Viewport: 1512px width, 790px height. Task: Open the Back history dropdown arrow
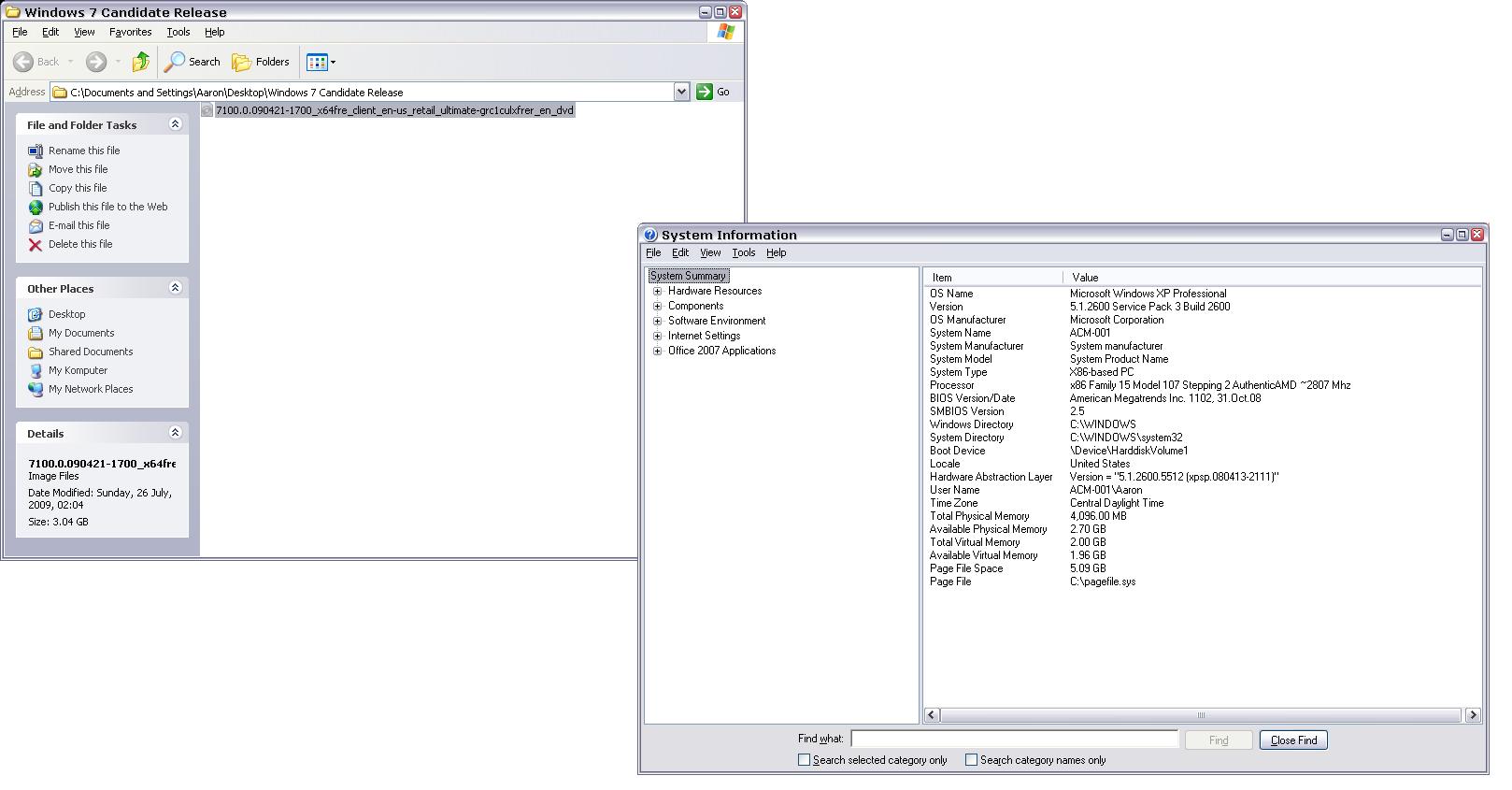pos(70,62)
